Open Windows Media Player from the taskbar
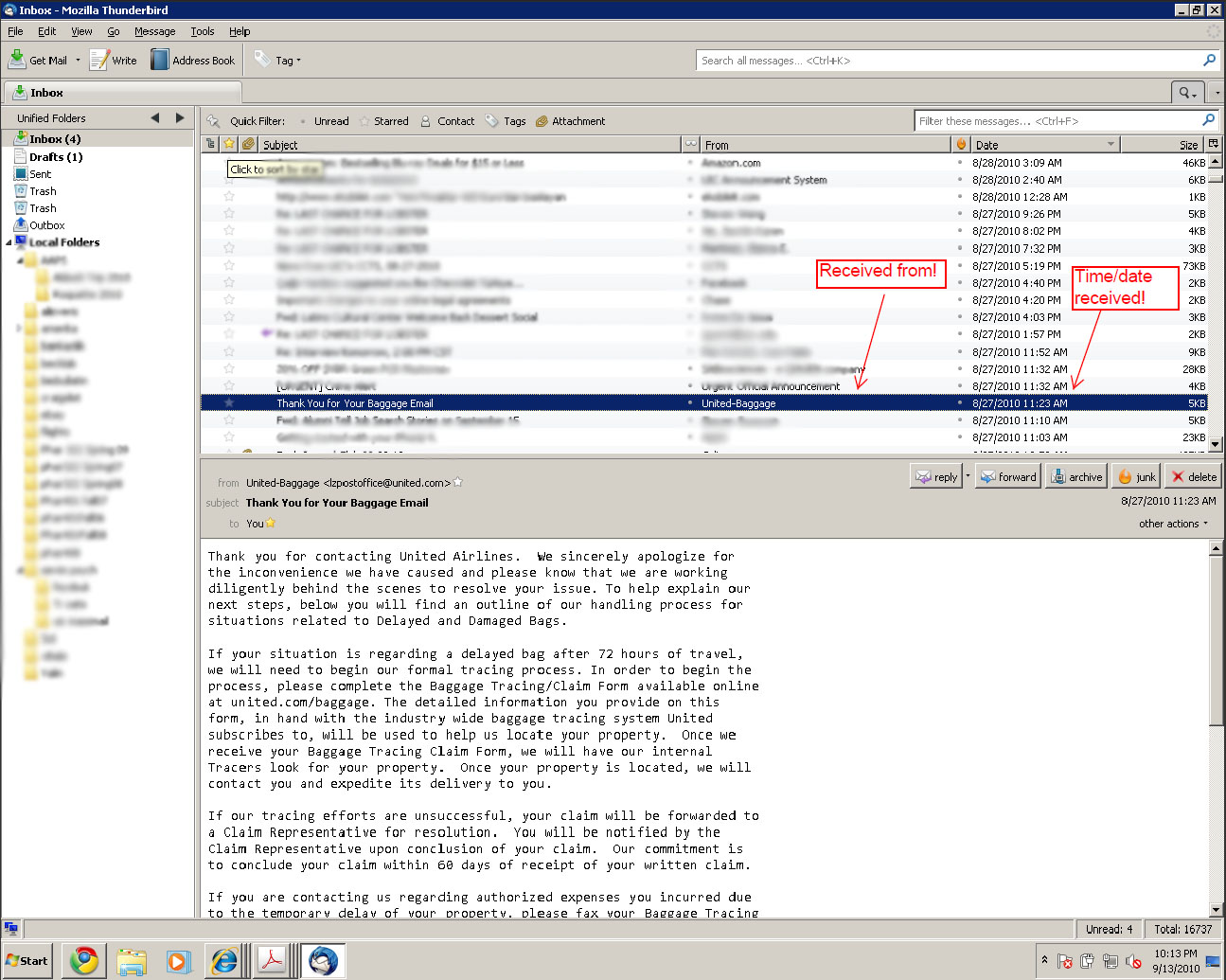 [178, 960]
